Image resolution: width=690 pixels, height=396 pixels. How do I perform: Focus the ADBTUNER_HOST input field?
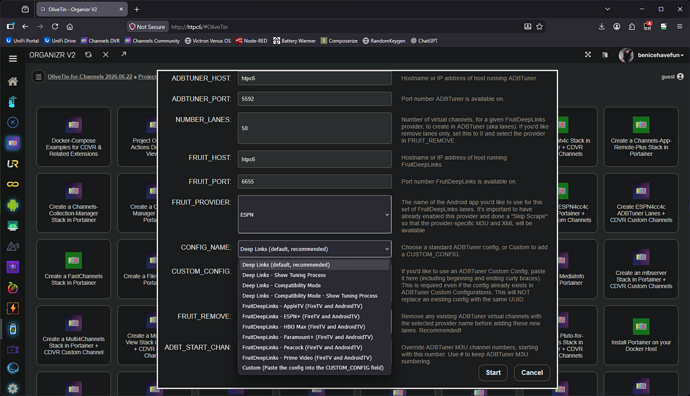(x=315, y=78)
